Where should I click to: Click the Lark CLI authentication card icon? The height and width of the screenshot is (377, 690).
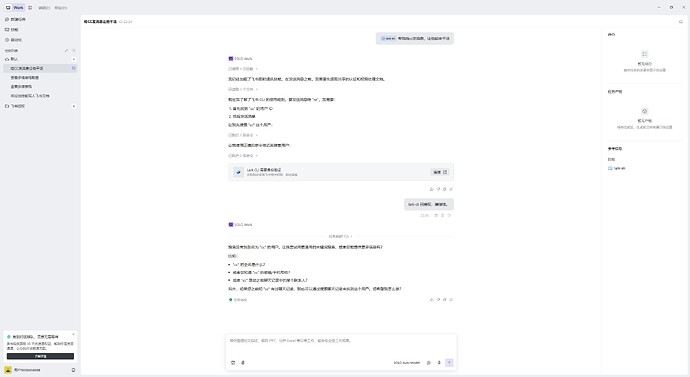[239, 172]
